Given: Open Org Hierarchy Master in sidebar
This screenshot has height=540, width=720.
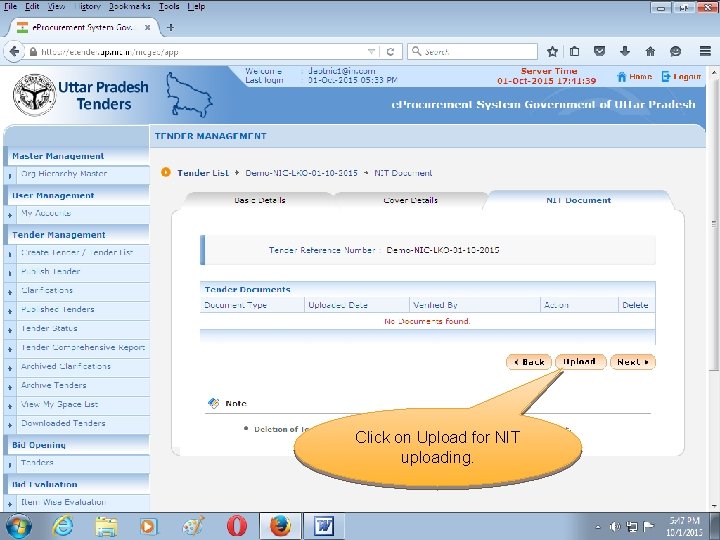Looking at the screenshot, I should click(64, 174).
